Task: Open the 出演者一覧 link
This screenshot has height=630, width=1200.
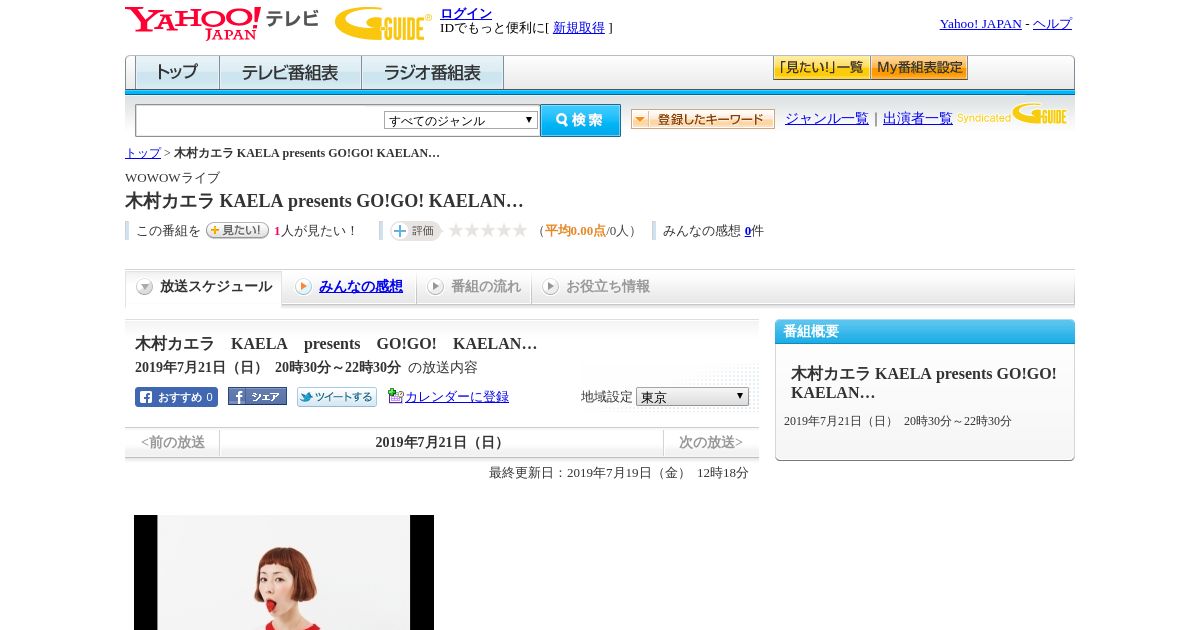Action: [x=918, y=118]
